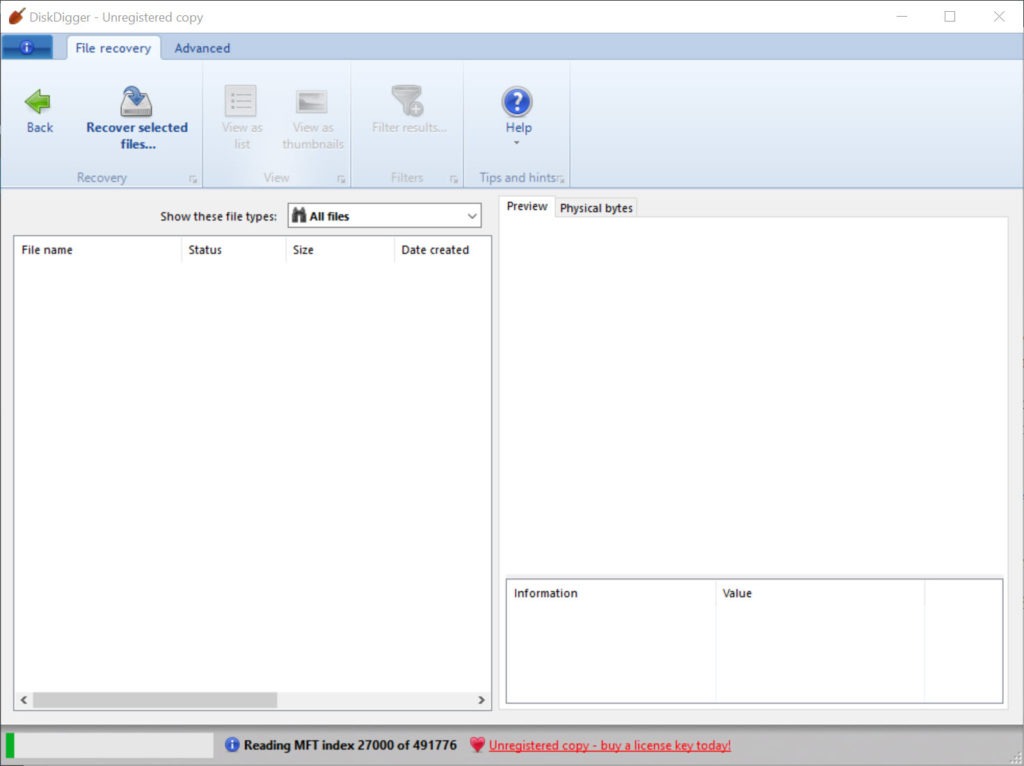Click Recover selected files drive icon
This screenshot has height=766, width=1024.
coord(136,101)
